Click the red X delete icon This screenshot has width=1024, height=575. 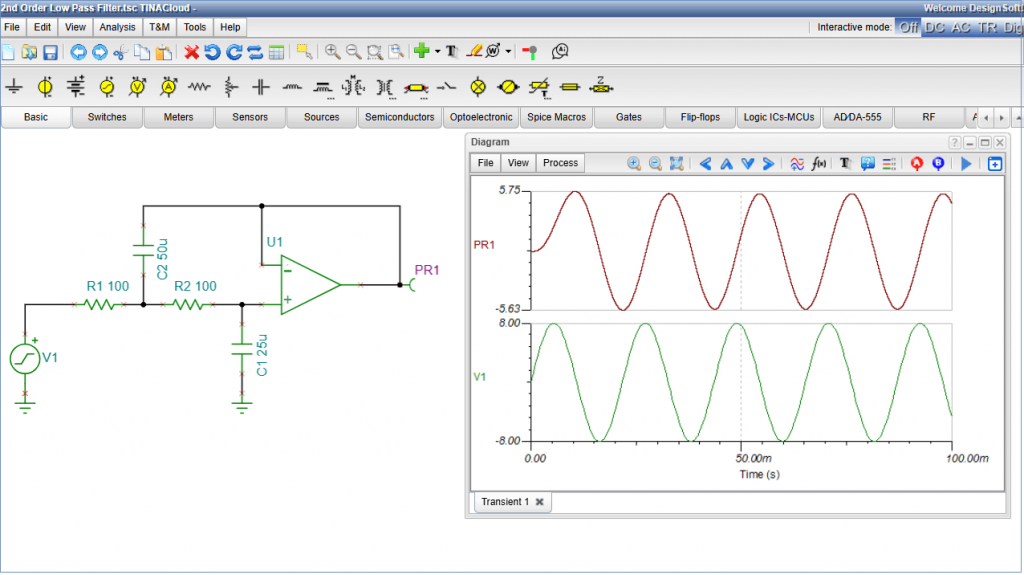(x=192, y=52)
